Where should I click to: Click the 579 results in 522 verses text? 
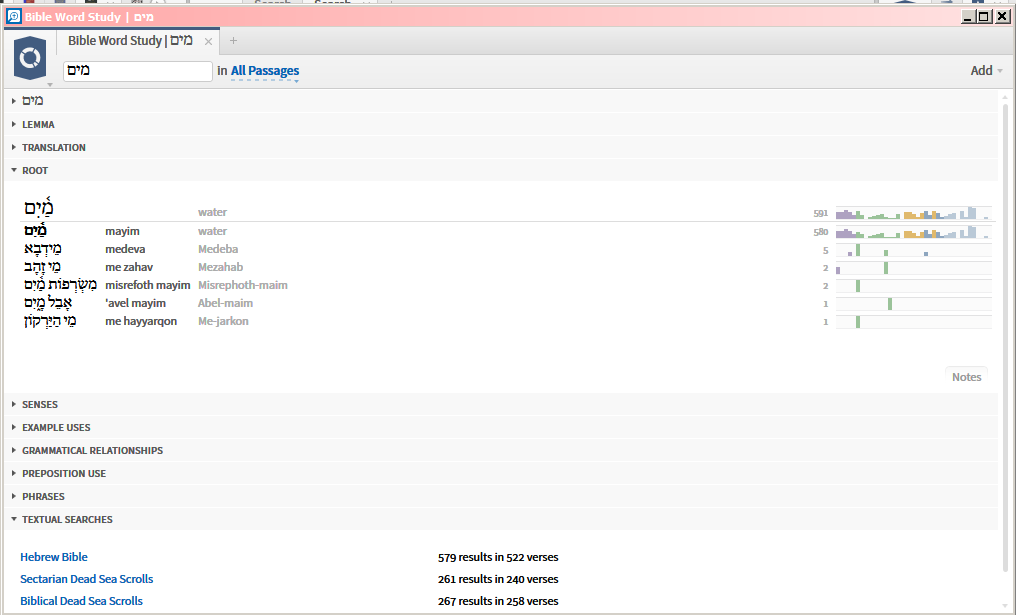click(x=498, y=557)
